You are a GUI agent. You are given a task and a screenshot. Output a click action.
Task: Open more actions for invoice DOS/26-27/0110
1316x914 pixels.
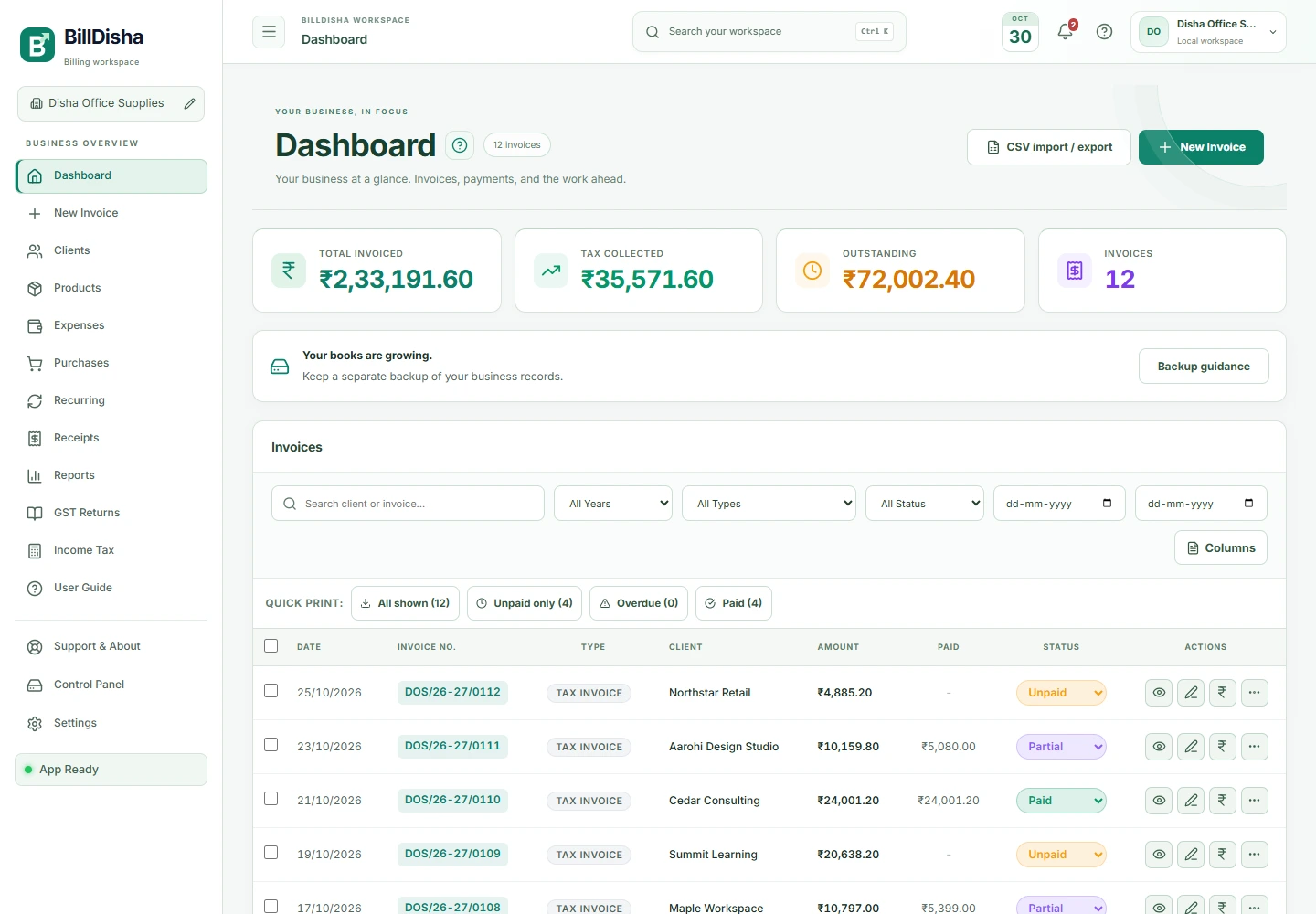(1255, 801)
